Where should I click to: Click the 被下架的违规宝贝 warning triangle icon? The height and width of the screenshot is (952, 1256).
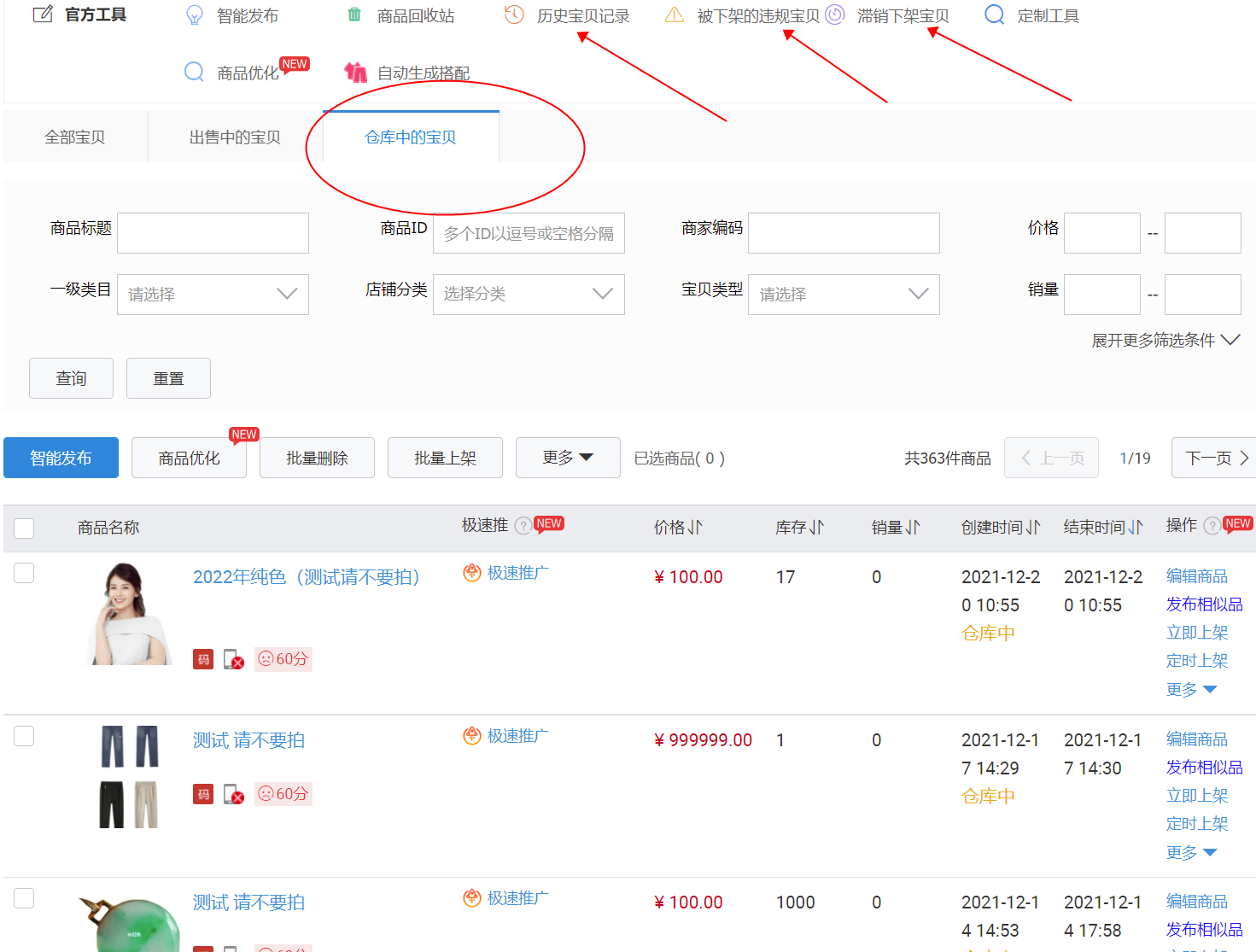(675, 15)
